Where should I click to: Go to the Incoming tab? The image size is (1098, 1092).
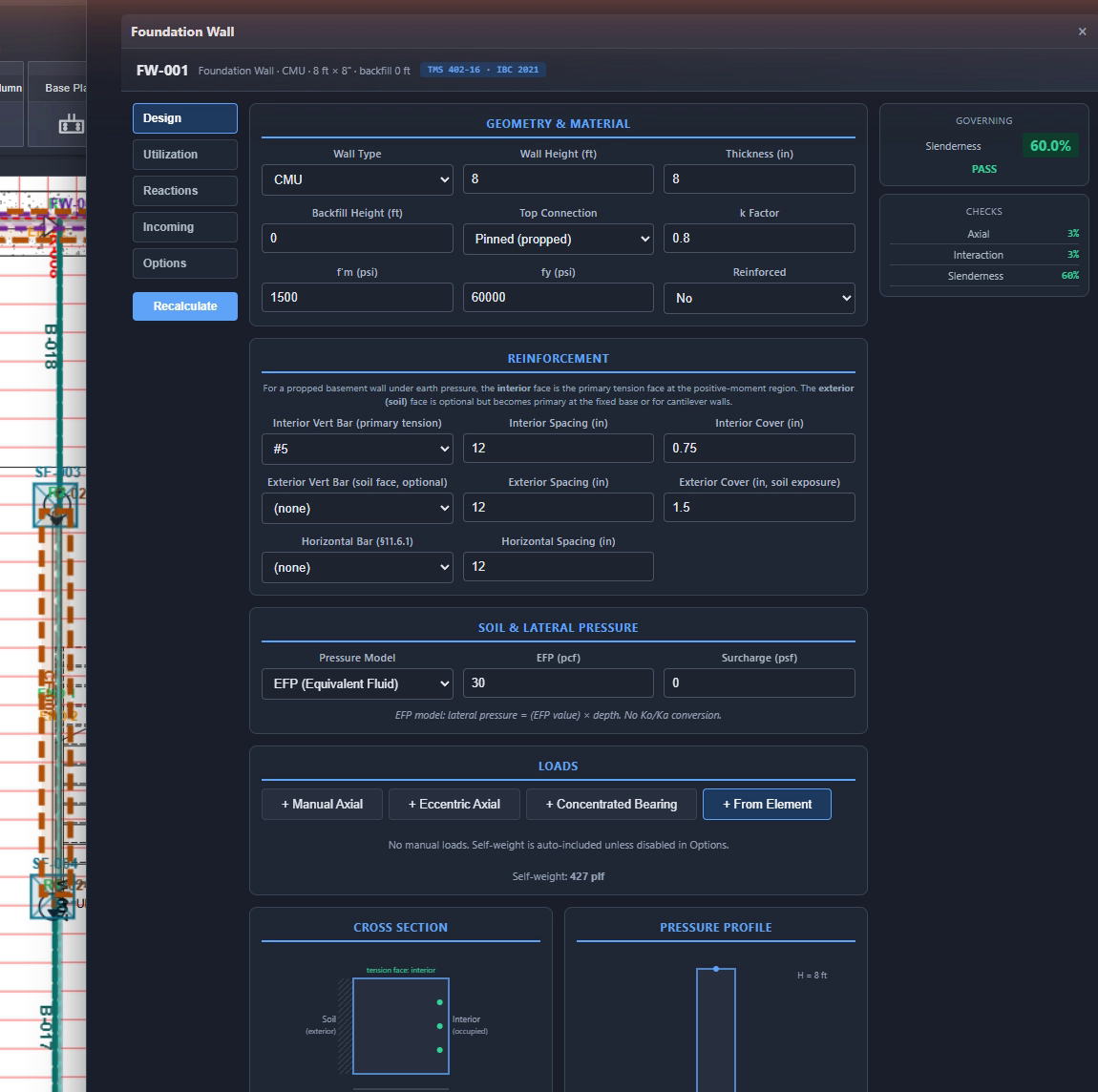185,227
